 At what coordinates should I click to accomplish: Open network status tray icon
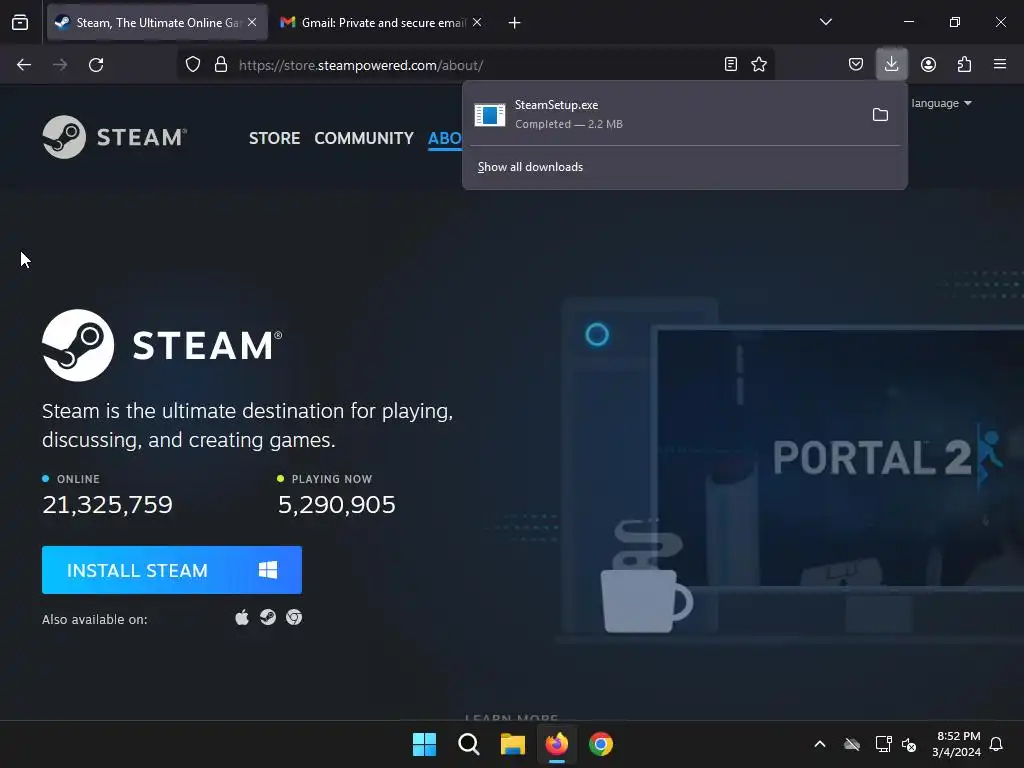coord(884,744)
